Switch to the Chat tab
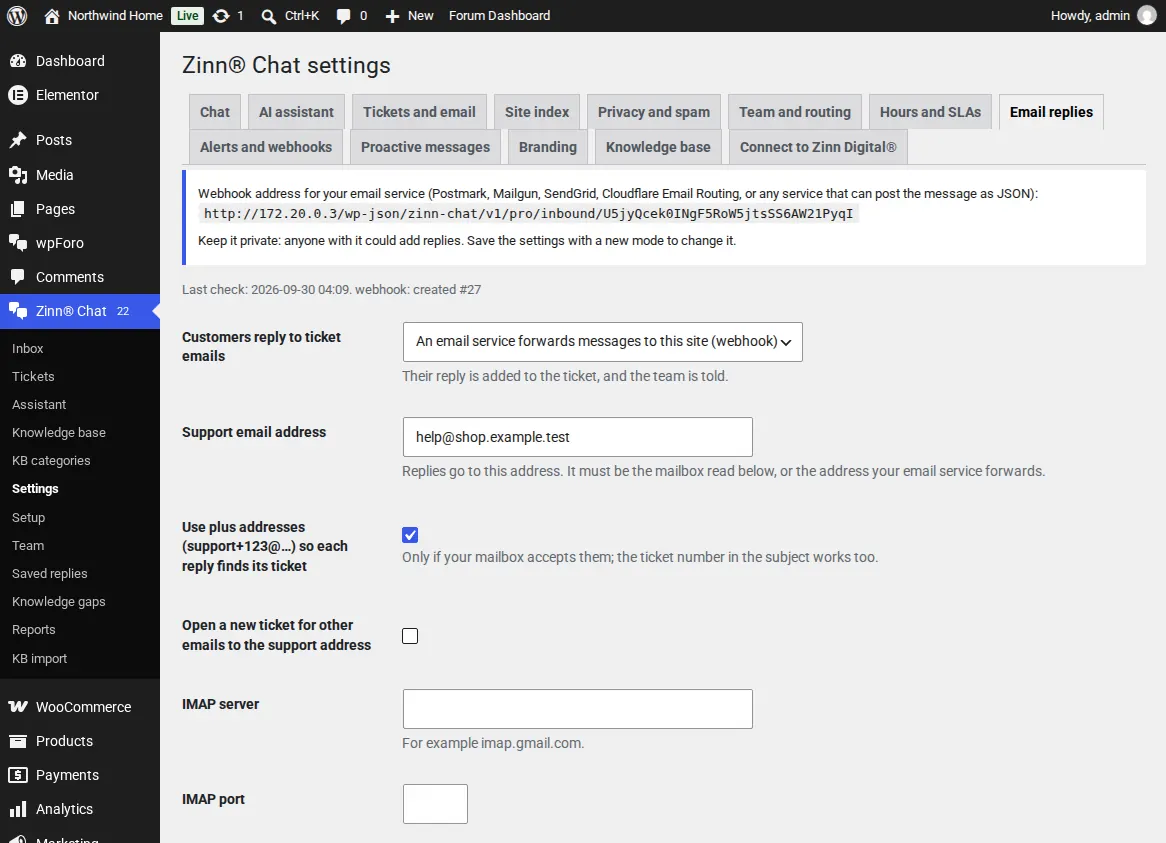This screenshot has width=1166, height=843. pos(215,112)
